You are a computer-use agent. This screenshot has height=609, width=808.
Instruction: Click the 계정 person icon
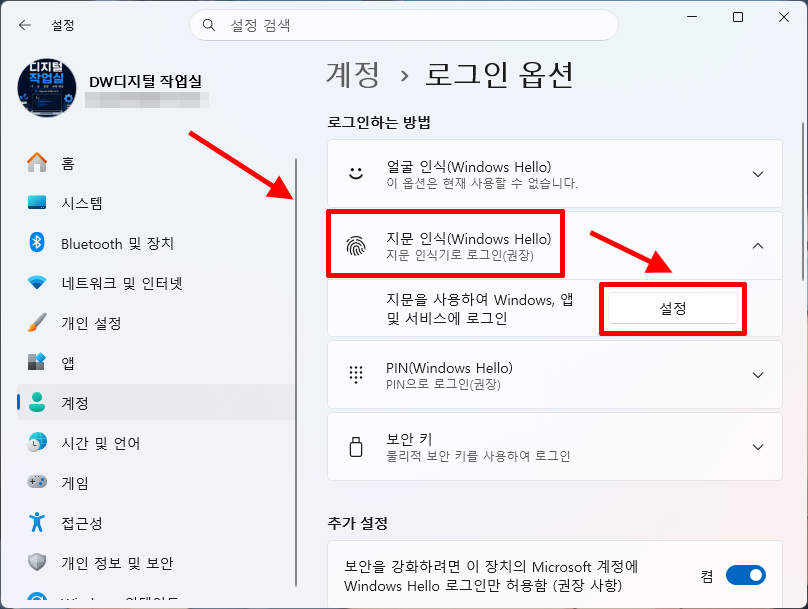coord(37,402)
